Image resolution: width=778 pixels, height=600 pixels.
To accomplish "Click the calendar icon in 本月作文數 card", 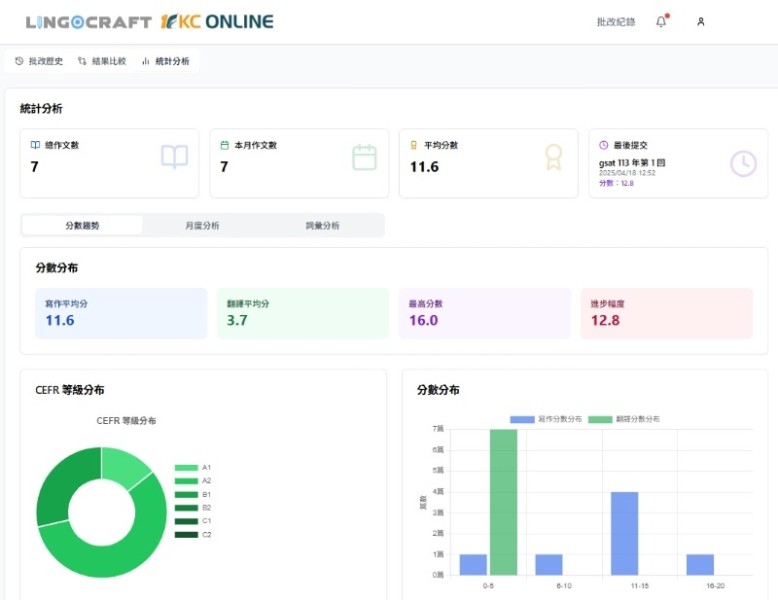I will [364, 157].
